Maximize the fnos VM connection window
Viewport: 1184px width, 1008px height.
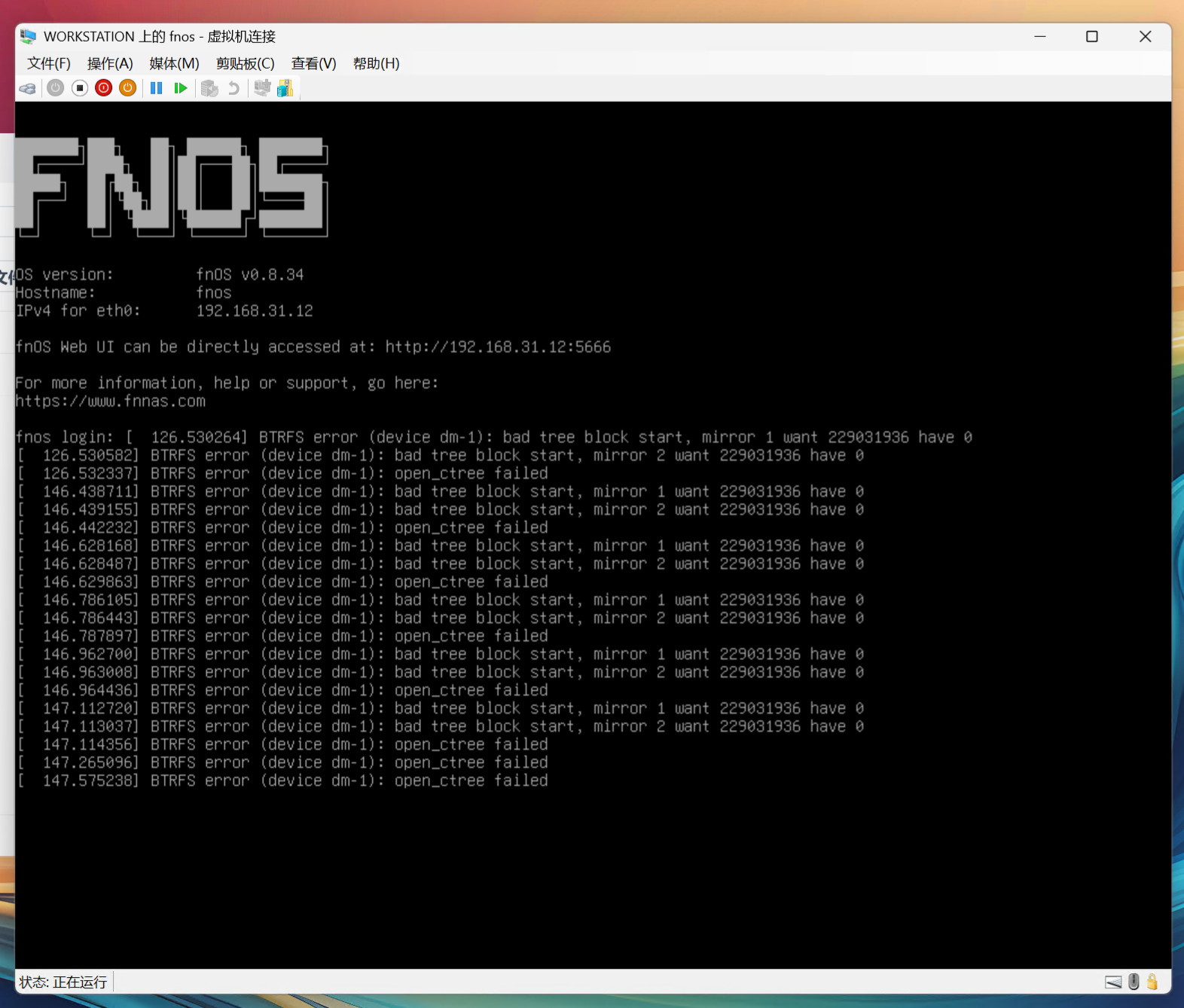1092,36
